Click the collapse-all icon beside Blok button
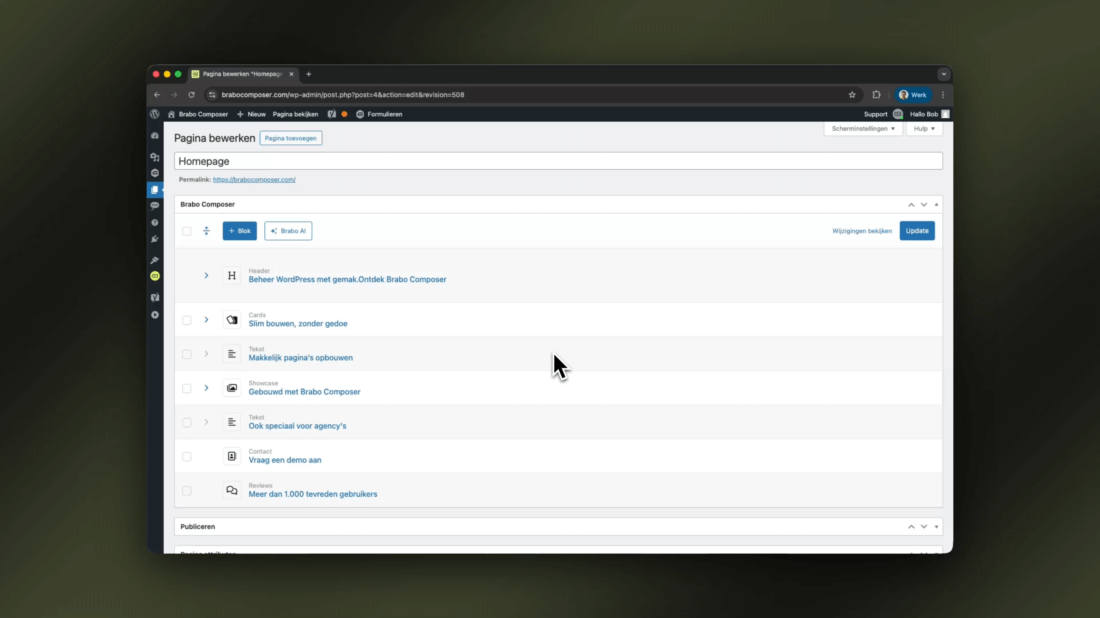Screen dimensions: 1100x618 (207, 231)
